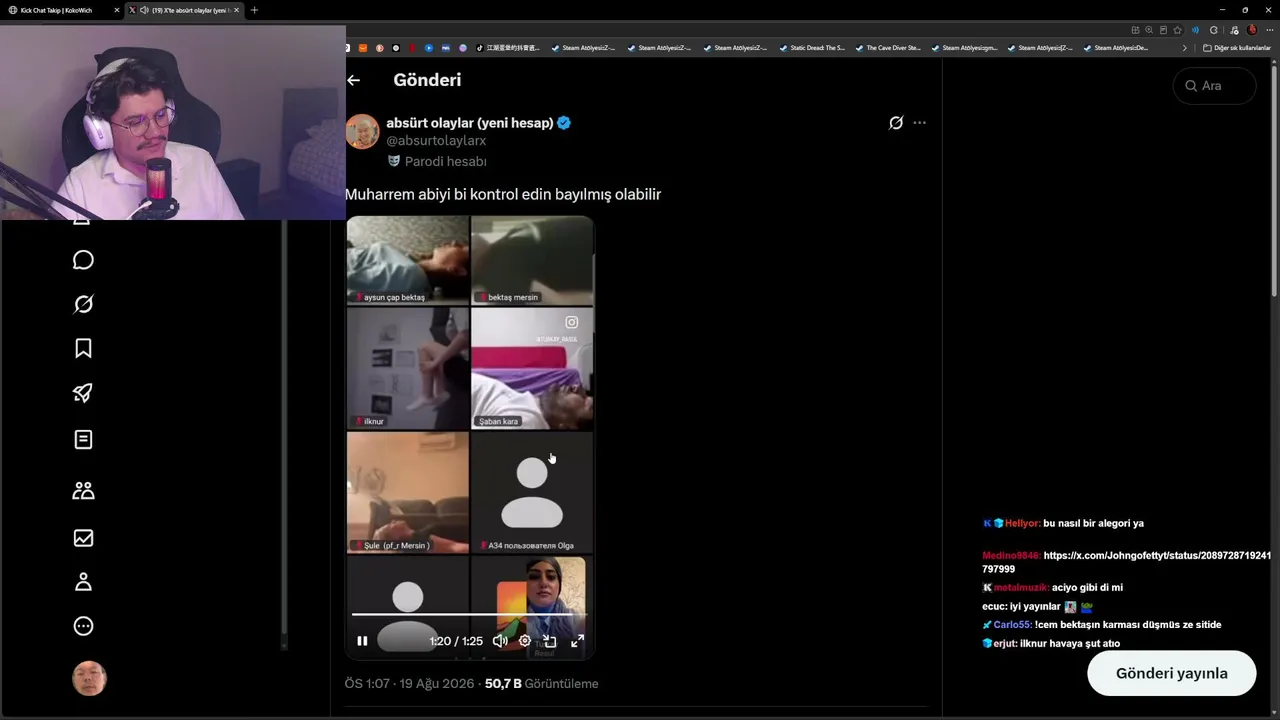
Task: Open the Diğer sık kullanılanlar folder
Action: 1236,48
